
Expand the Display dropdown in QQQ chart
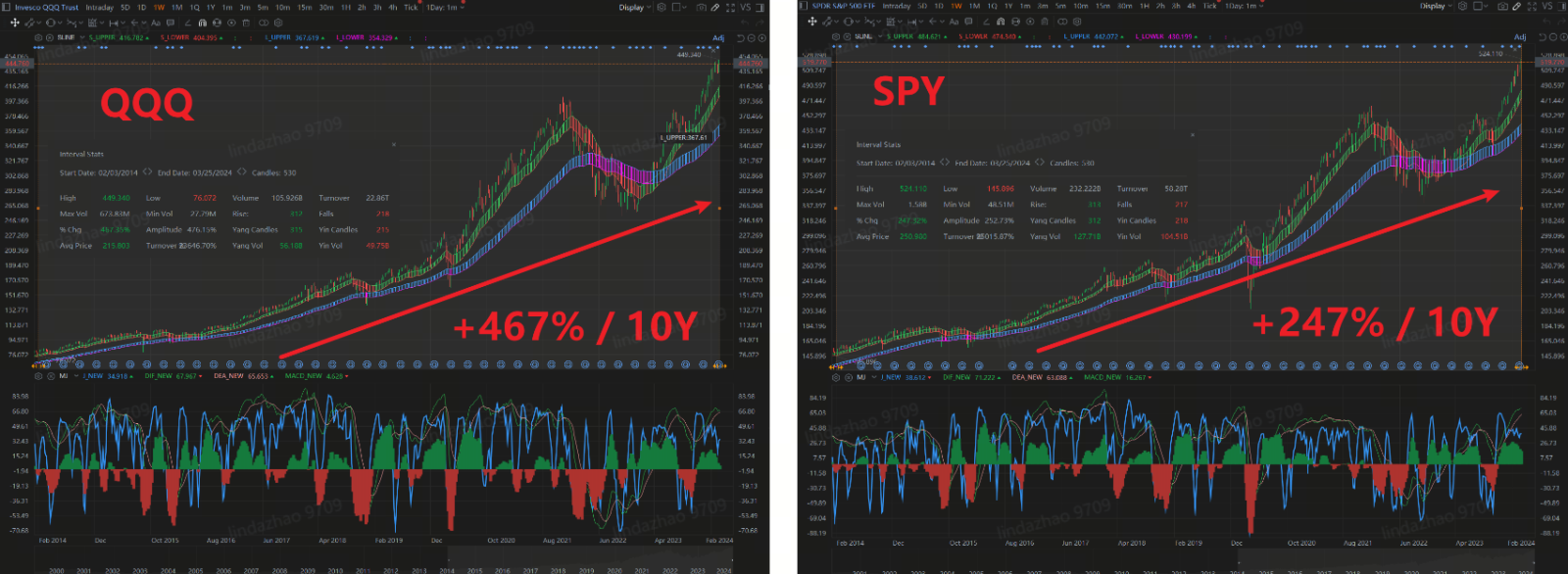pyautogui.click(x=634, y=7)
